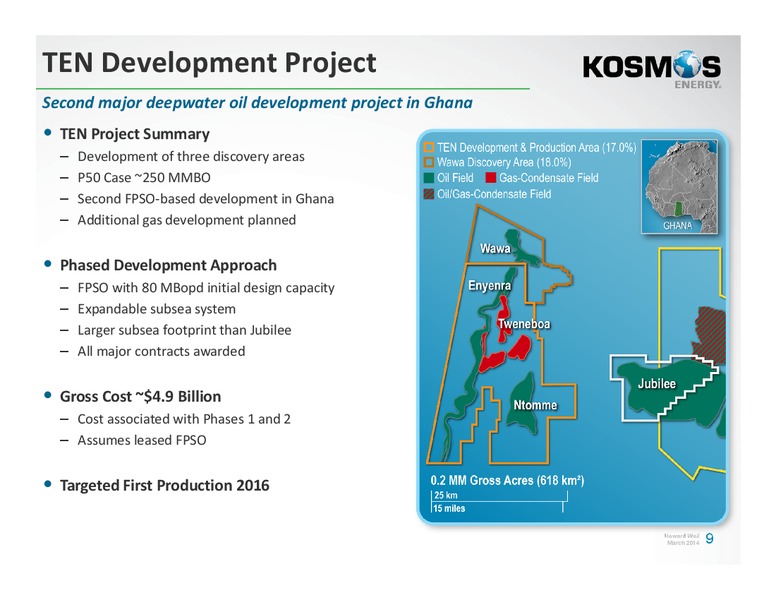Select the slide title 'TEN Development Project'

point(209,63)
